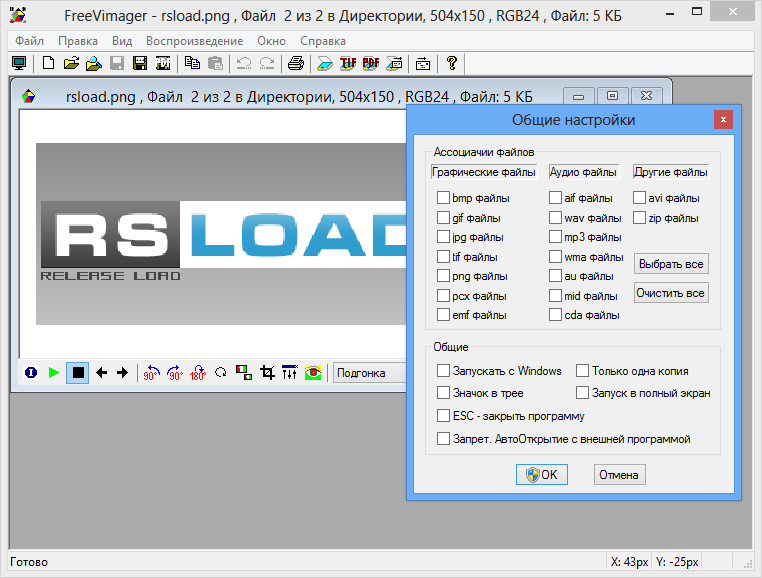762x578 pixels.
Task: Copy image using the copy icon
Action: [x=192, y=63]
